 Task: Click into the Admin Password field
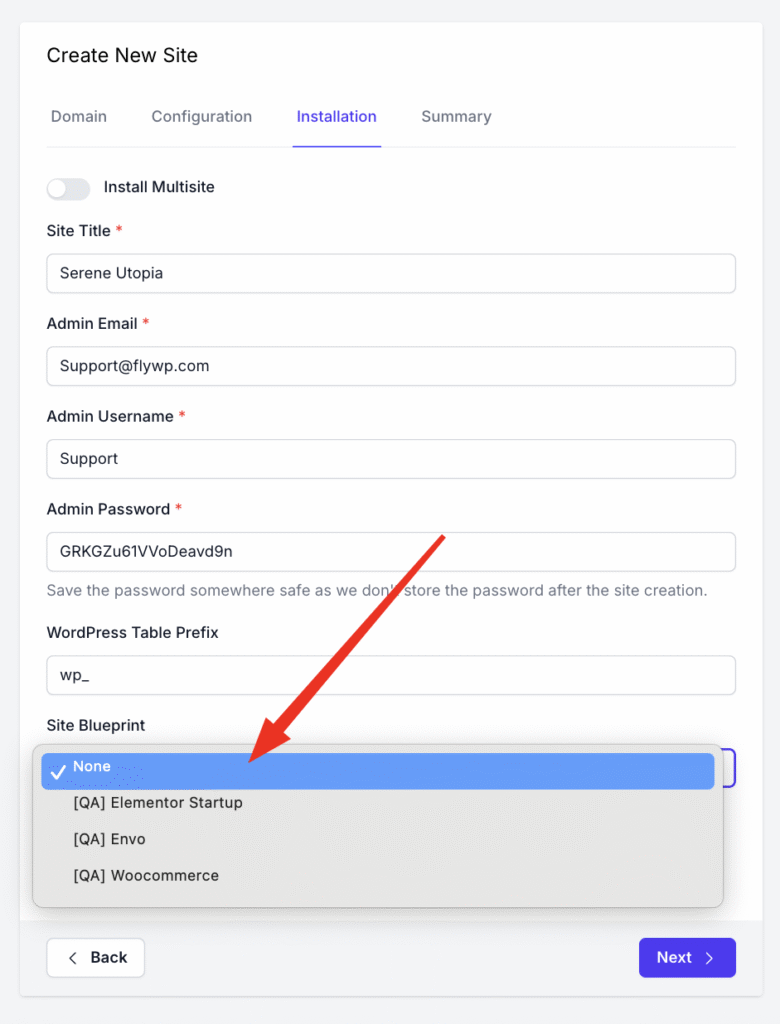click(x=391, y=551)
